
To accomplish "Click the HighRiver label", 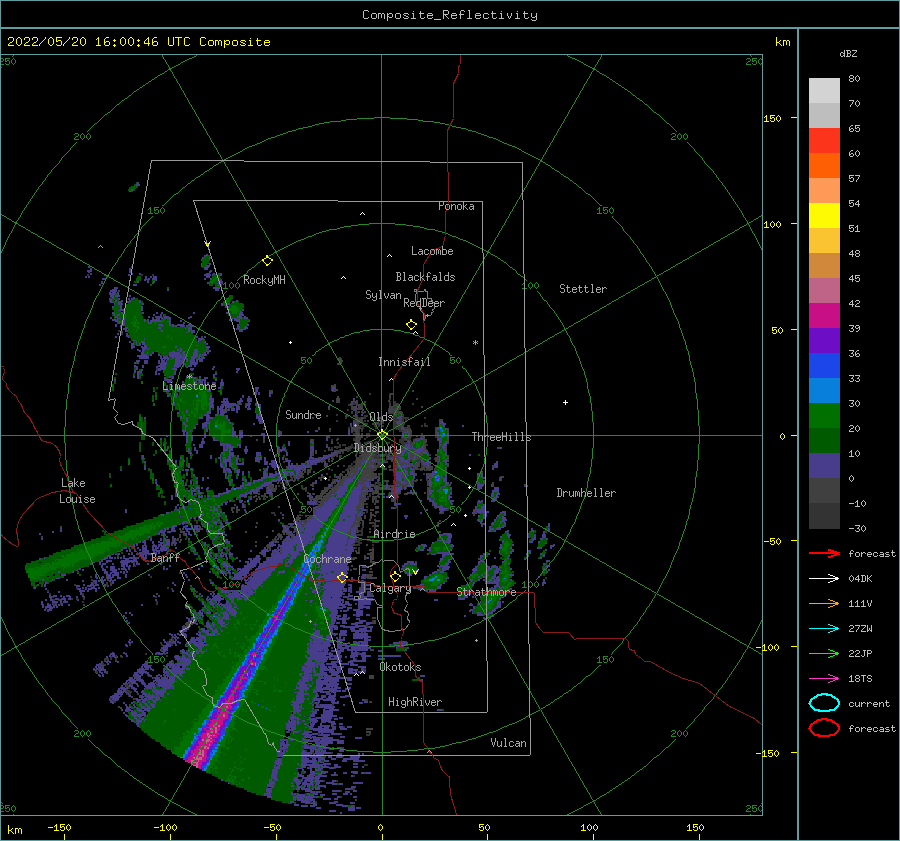I will pyautogui.click(x=415, y=702).
